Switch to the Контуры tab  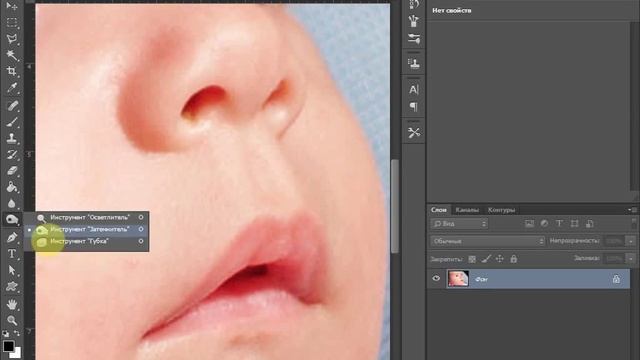pos(501,210)
